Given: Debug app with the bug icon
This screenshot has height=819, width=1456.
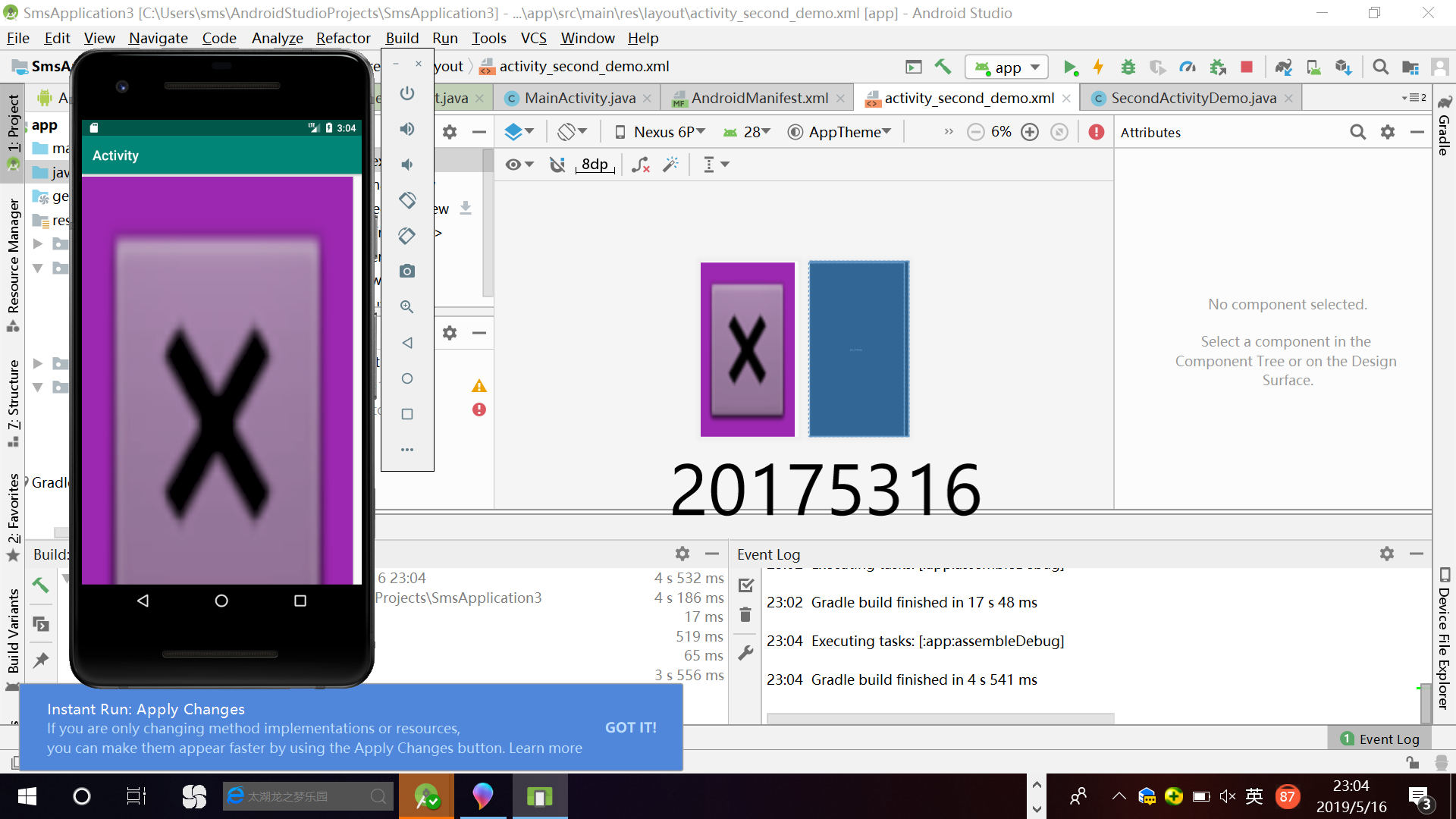Looking at the screenshot, I should point(1128,67).
